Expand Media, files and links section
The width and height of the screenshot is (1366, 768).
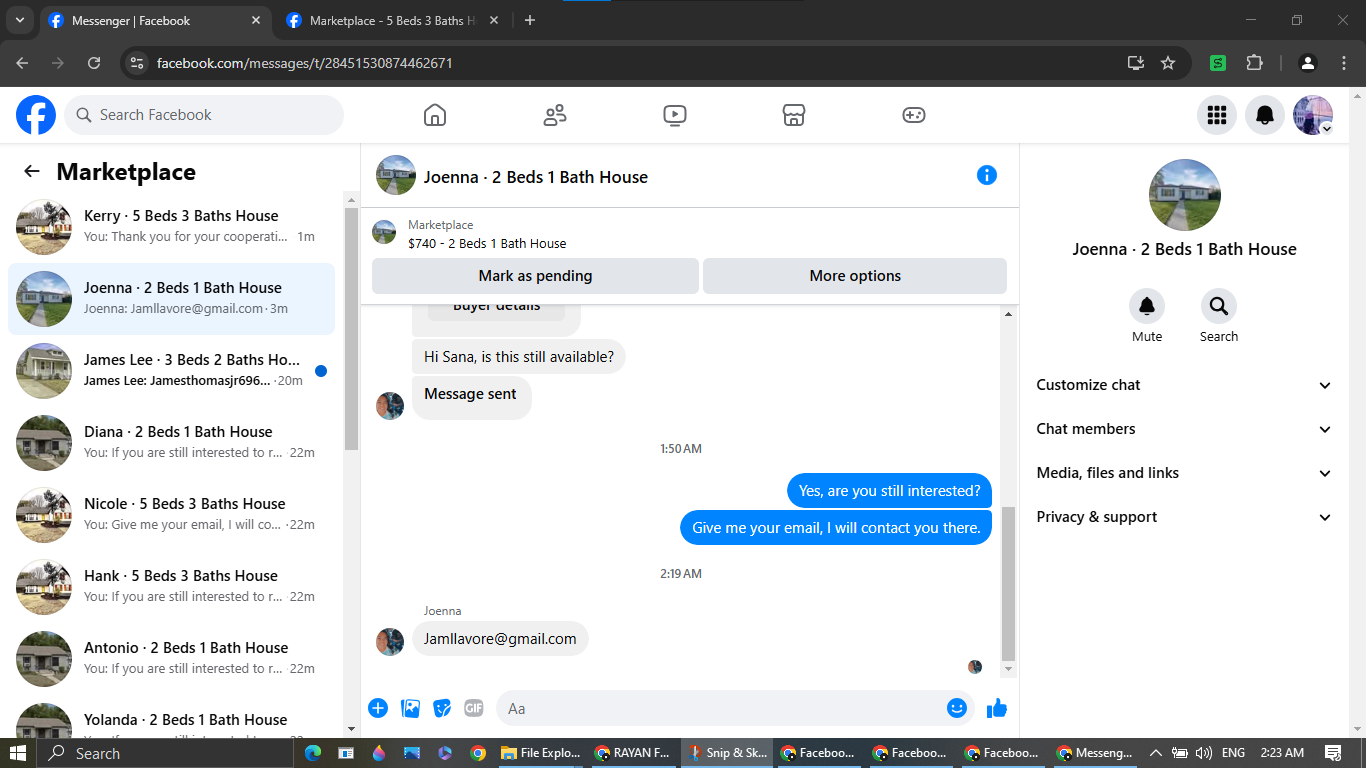1184,473
